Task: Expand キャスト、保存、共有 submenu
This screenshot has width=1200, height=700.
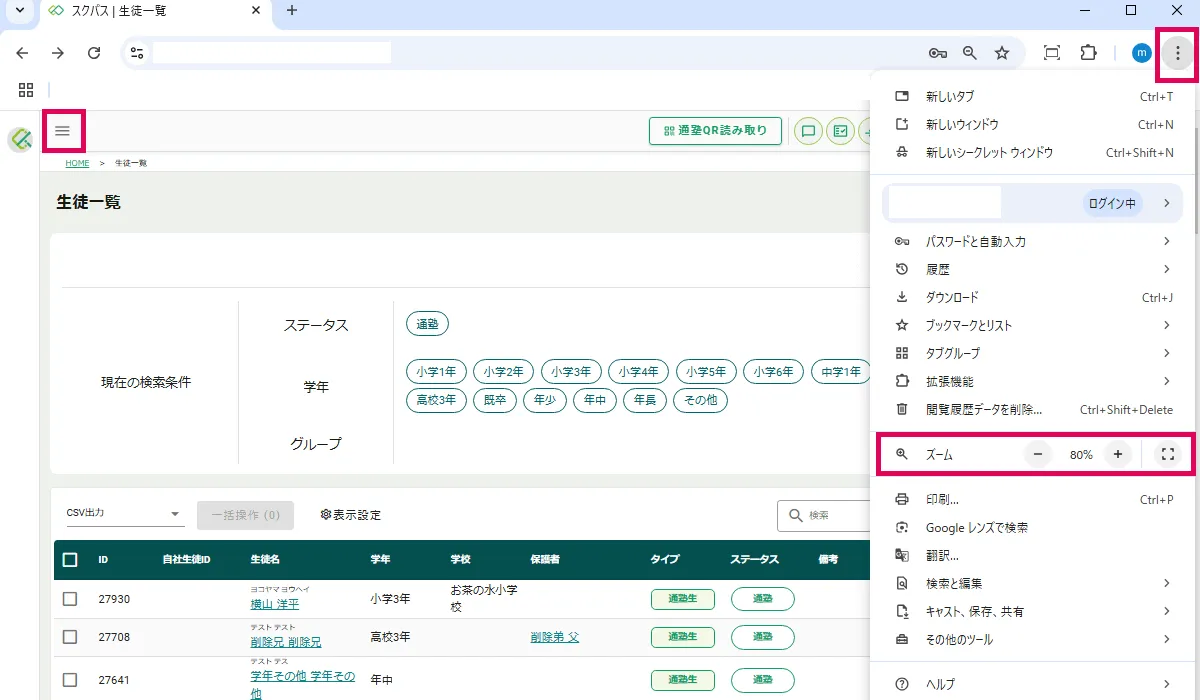Action: pos(1033,612)
